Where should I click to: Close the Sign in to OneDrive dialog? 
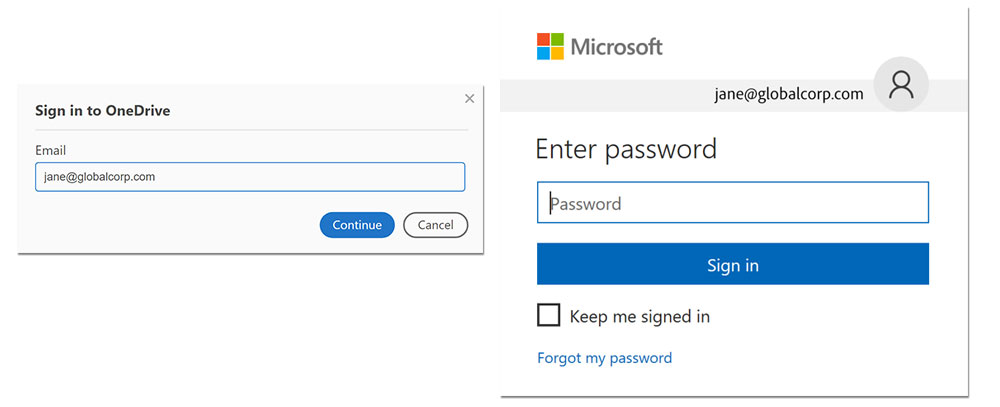[469, 98]
